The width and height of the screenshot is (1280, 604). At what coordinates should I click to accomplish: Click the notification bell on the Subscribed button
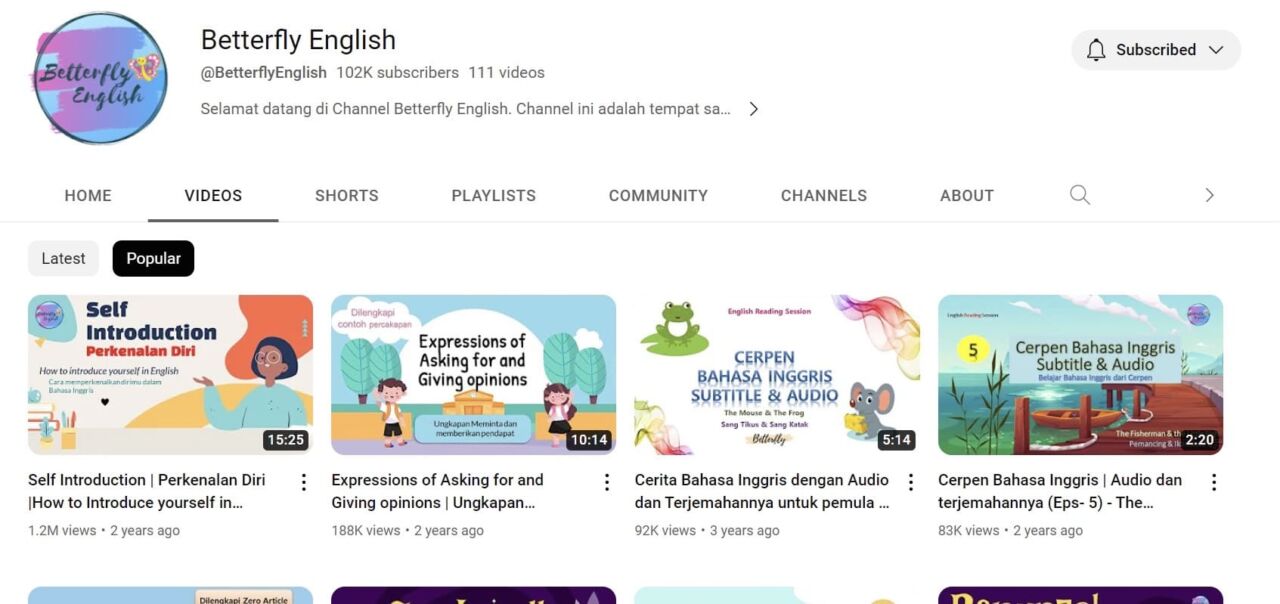click(1096, 49)
